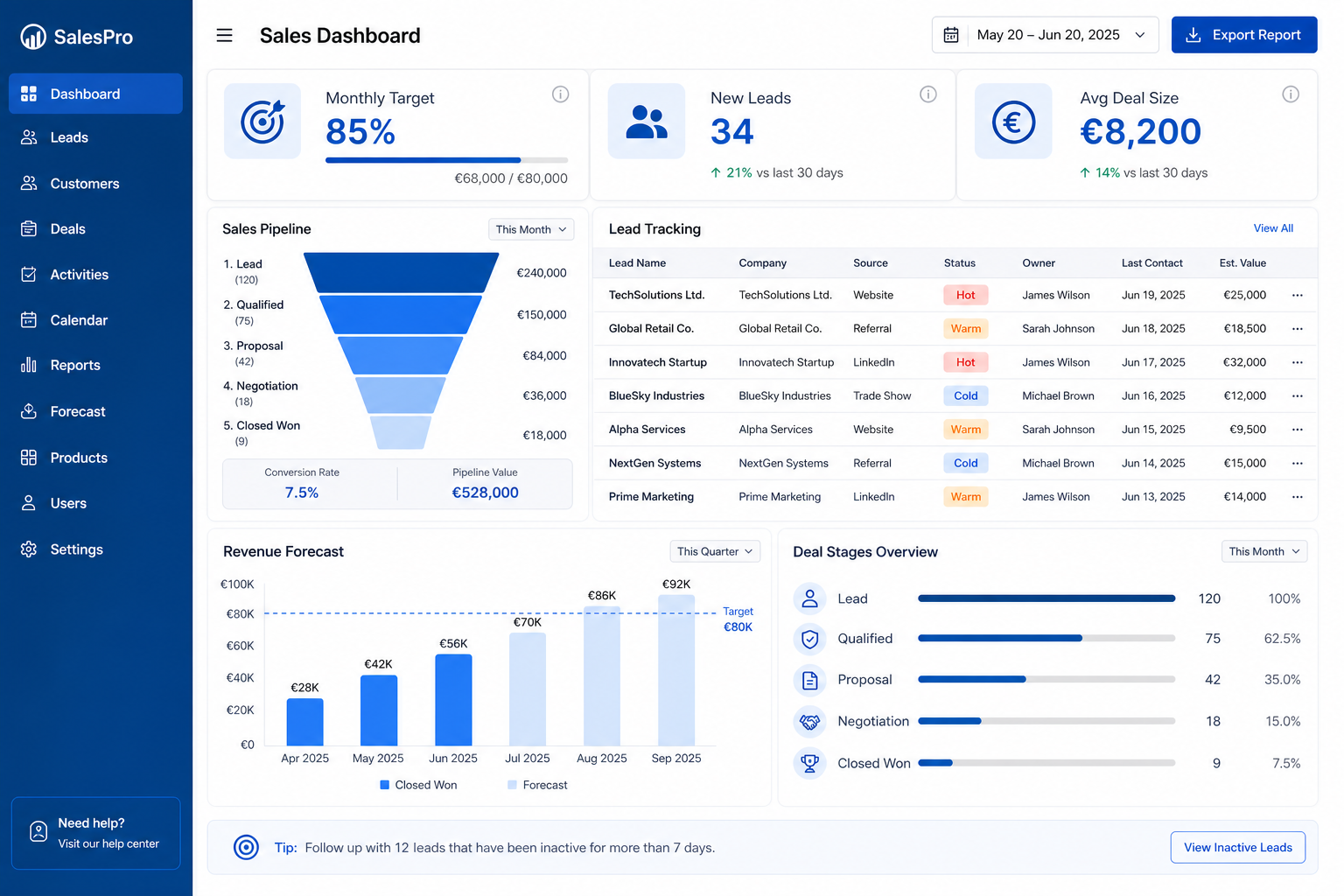
Task: Open the Forecast sidebar page
Action: (x=96, y=411)
